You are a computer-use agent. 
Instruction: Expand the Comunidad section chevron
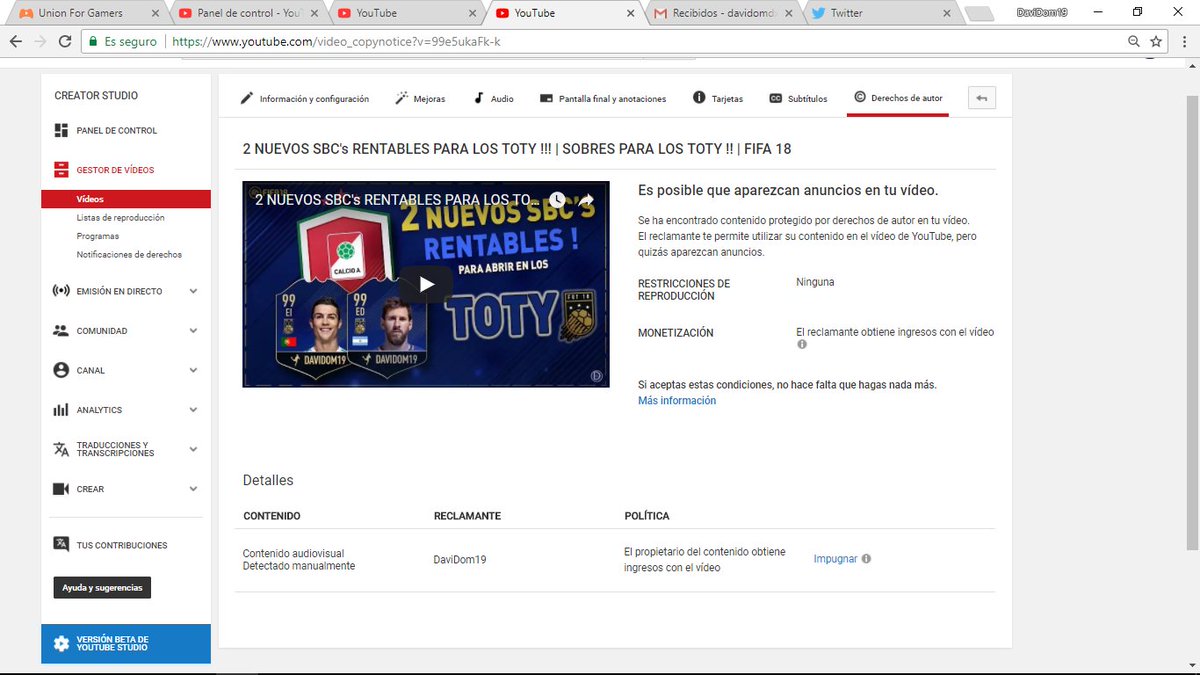pyautogui.click(x=193, y=331)
